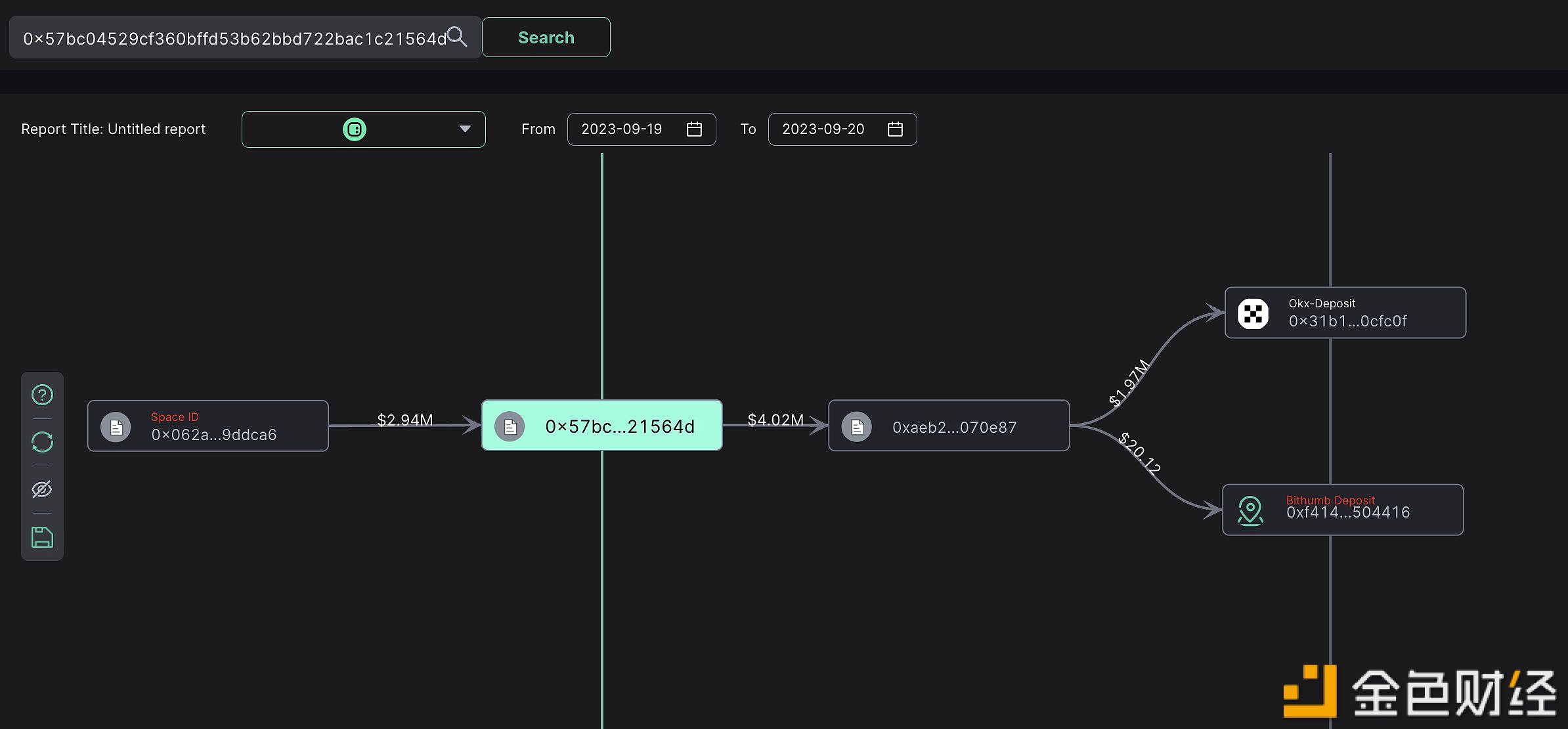Select the Space ID node 0×062a...9ddca6
Image resolution: width=1568 pixels, height=729 pixels.
coord(208,426)
